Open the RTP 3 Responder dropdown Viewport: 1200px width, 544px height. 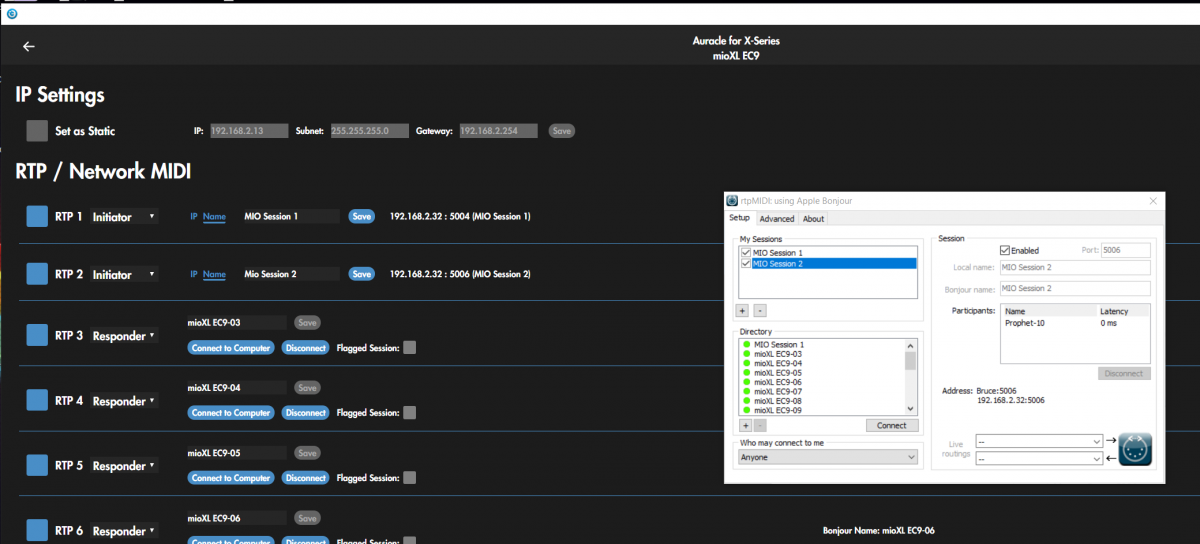124,336
